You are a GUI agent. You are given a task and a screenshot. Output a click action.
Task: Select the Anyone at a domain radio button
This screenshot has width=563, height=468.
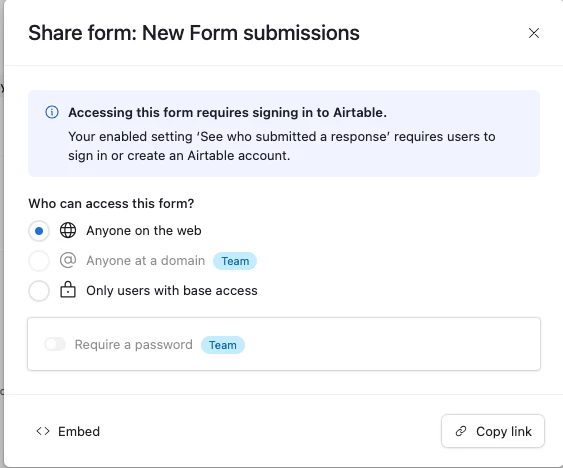(39, 260)
